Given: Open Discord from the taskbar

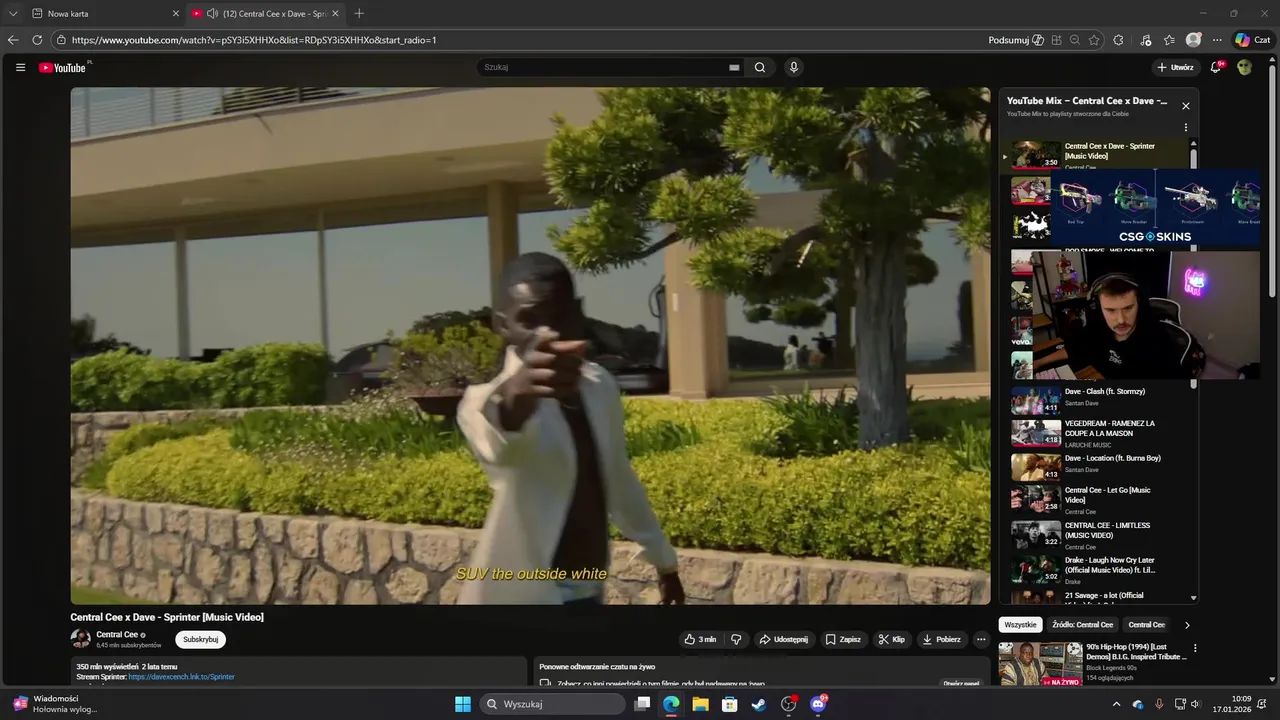Looking at the screenshot, I should pyautogui.click(x=818, y=704).
